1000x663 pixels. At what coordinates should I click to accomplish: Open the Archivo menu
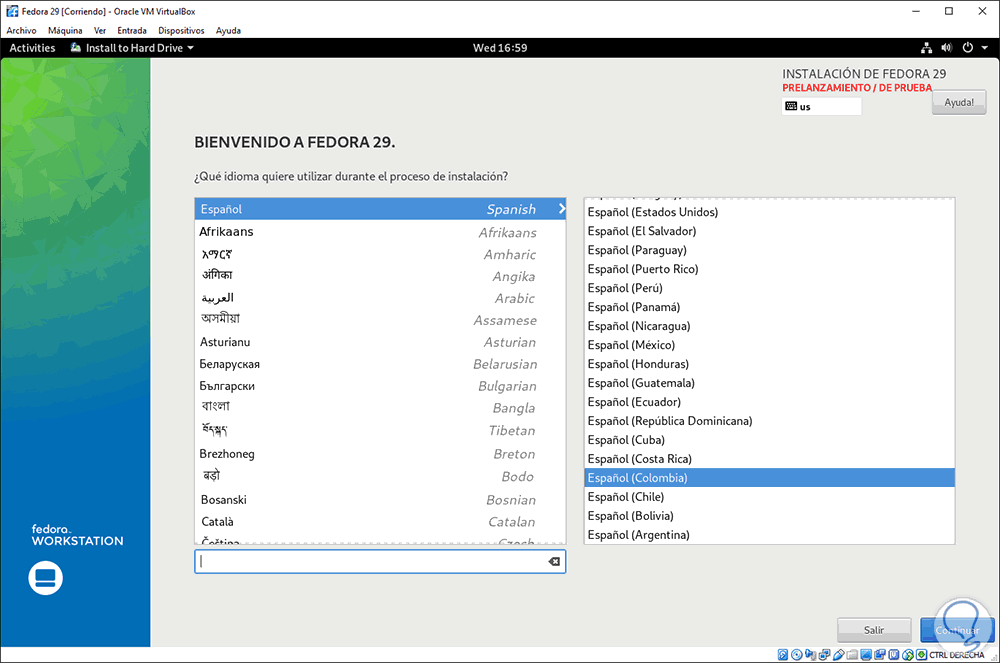(21, 31)
